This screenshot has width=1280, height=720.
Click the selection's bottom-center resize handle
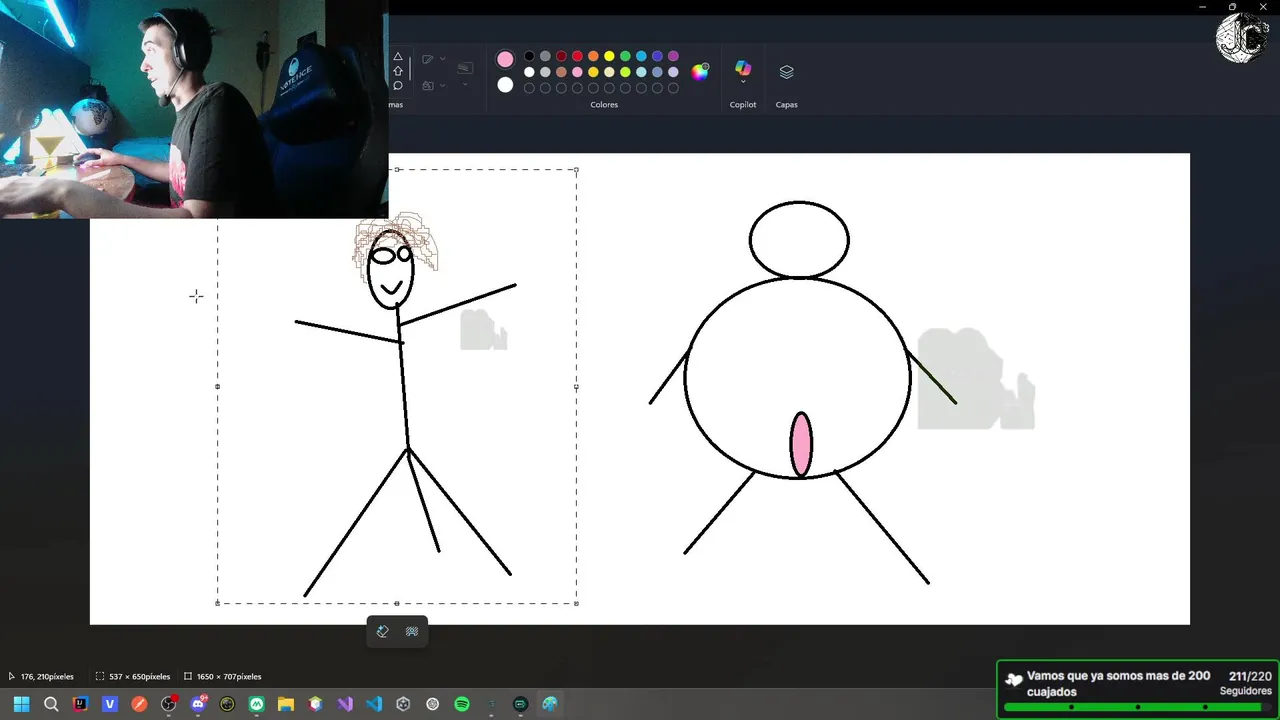point(397,603)
